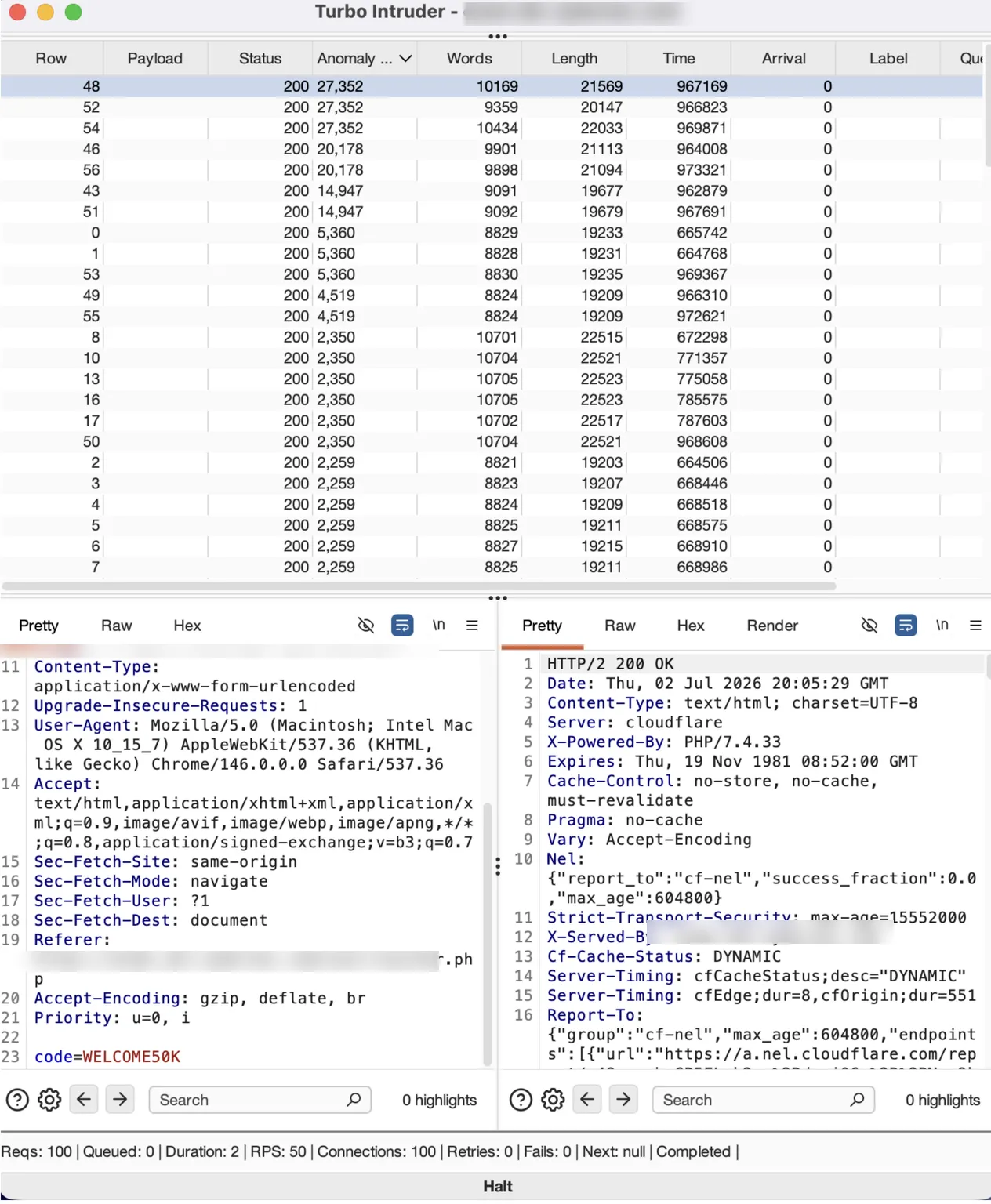991x1204 pixels.
Task: Select result row 52
Action: (x=492, y=107)
